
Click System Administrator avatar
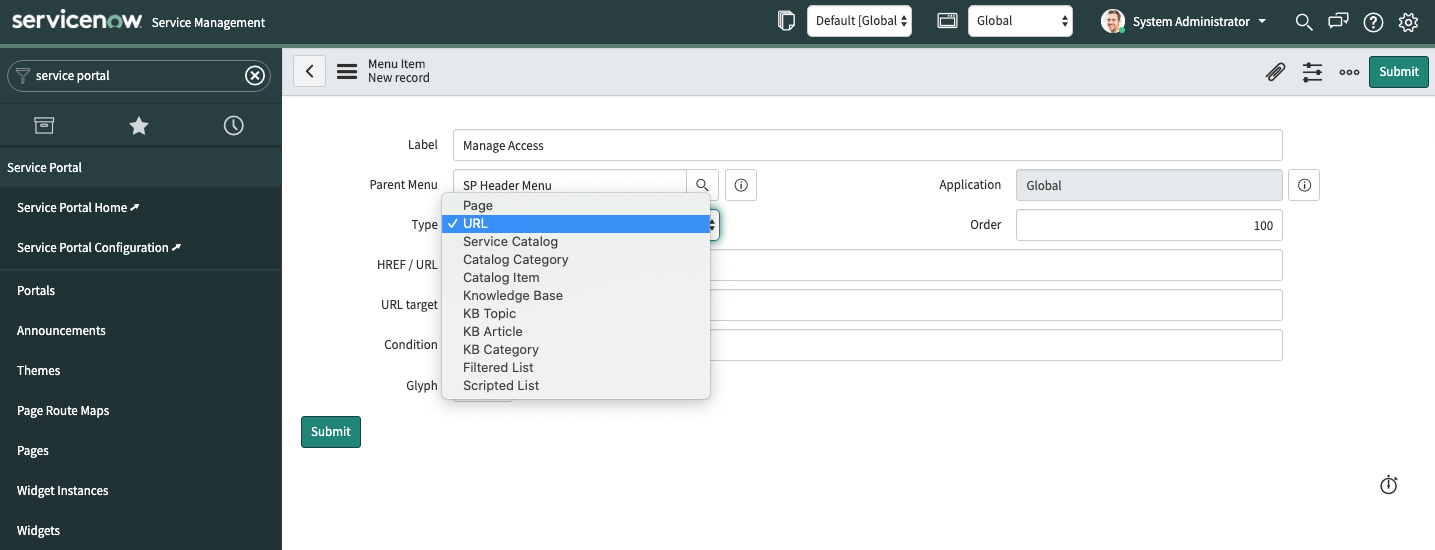1113,21
